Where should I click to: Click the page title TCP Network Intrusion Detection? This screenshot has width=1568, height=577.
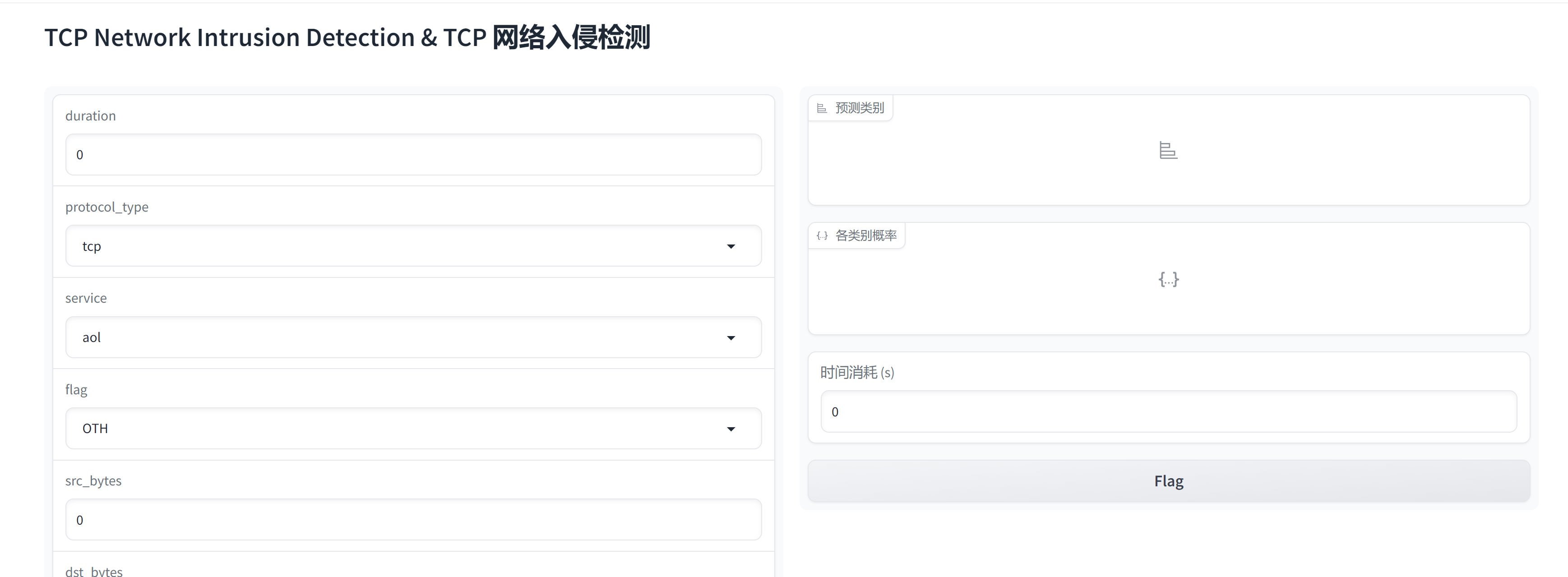pos(347,37)
